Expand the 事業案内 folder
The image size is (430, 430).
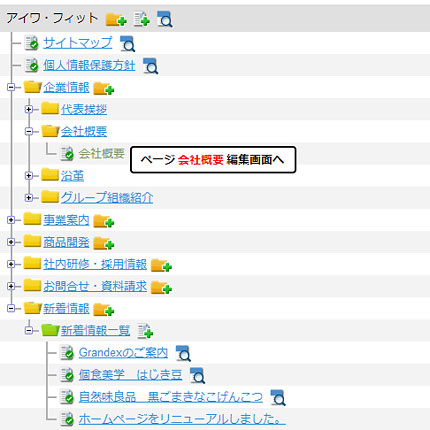pyautogui.click(x=11, y=220)
